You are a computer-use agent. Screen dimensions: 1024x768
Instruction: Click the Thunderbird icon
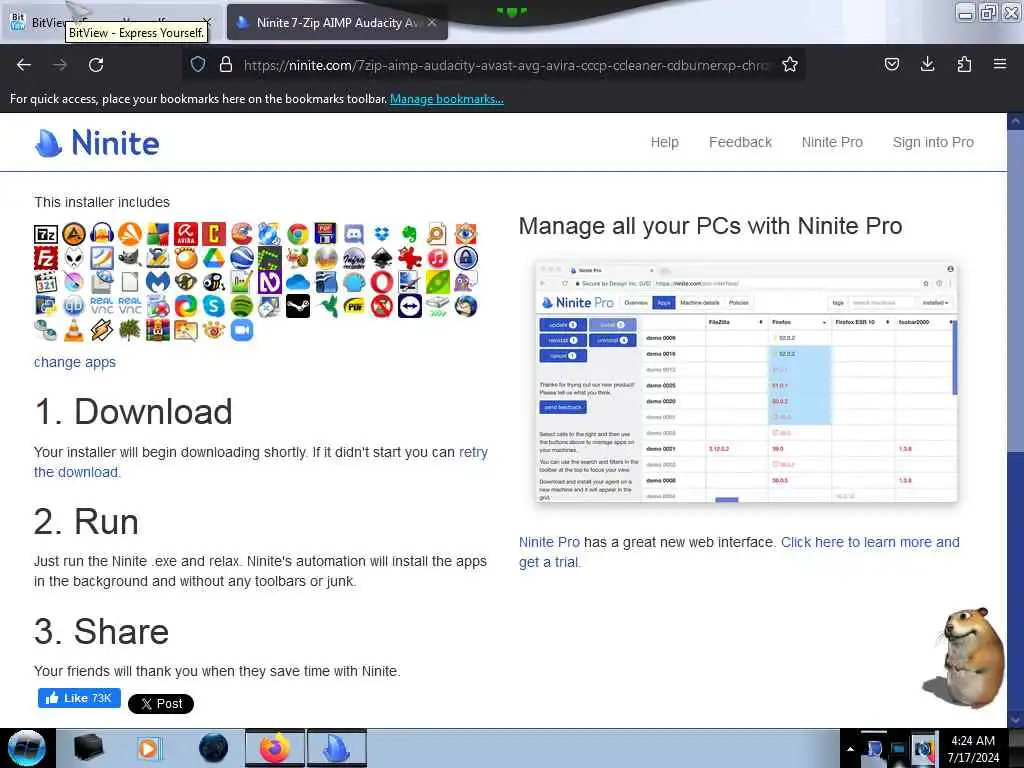466,306
